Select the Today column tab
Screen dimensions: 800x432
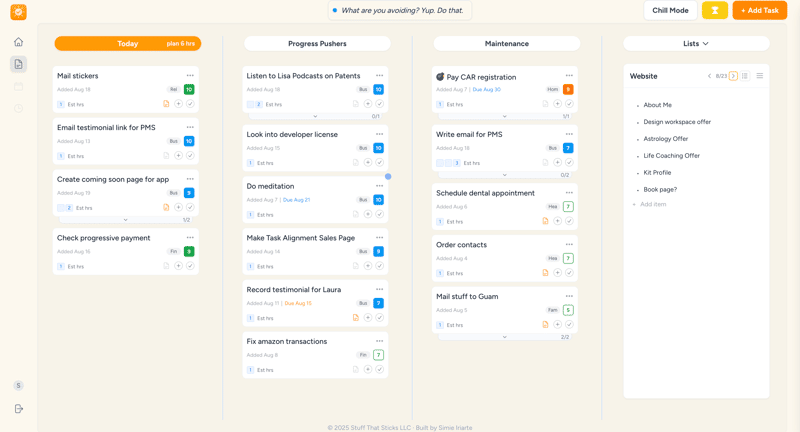pos(127,44)
